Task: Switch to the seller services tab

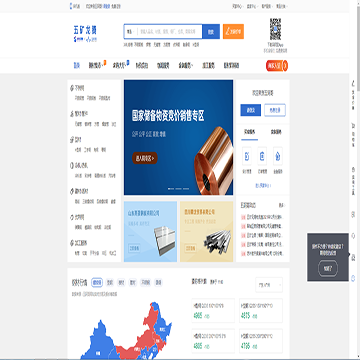Action: 276,132
